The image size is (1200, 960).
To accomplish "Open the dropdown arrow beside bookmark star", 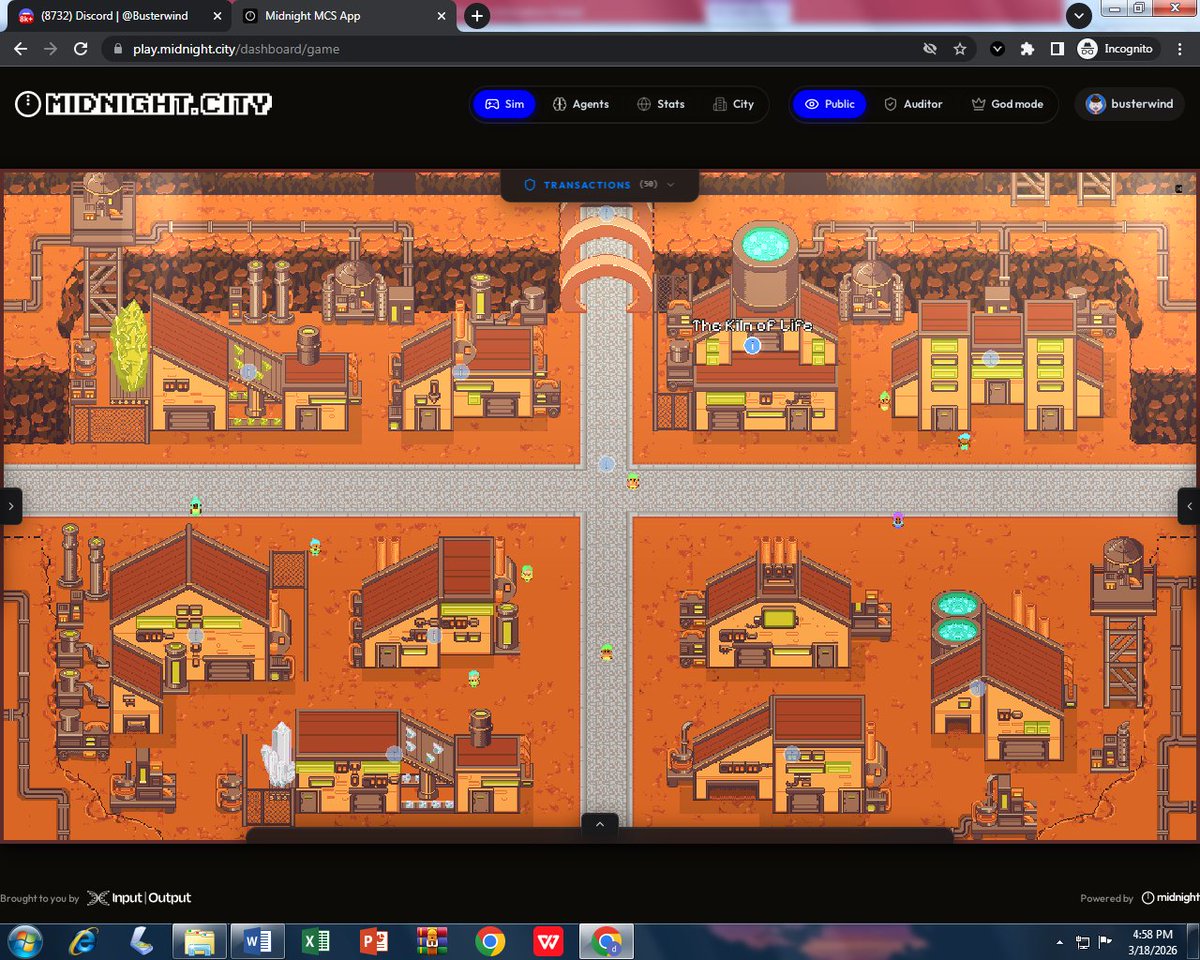I will [x=997, y=48].
